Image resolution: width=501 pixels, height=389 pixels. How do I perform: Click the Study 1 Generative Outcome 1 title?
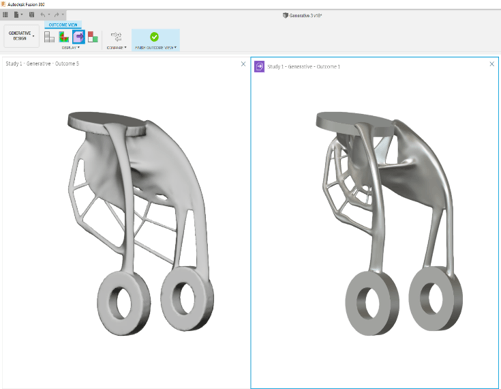(x=304, y=67)
